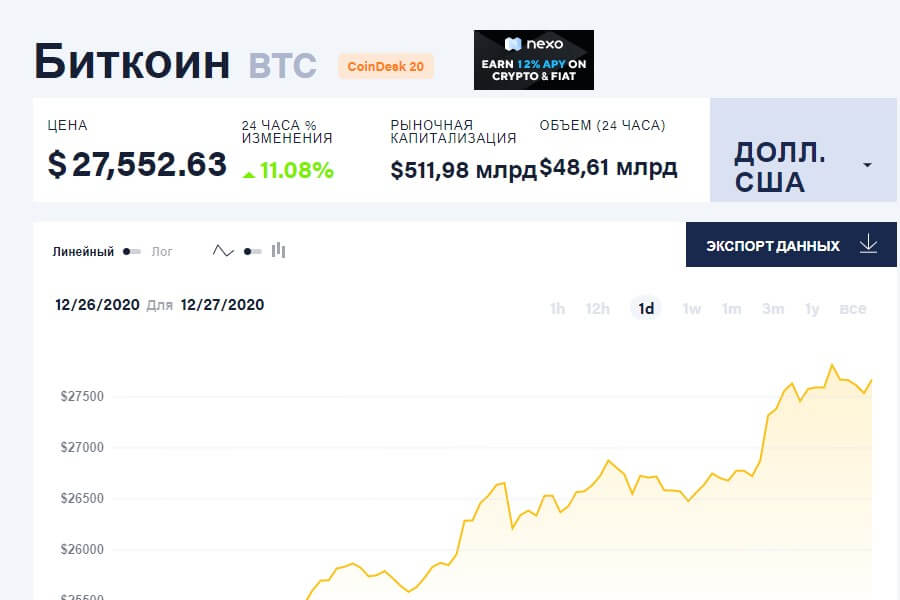Open the ДОЛЛ. США currency dropdown
Image resolution: width=900 pixels, height=600 pixels.
(803, 150)
